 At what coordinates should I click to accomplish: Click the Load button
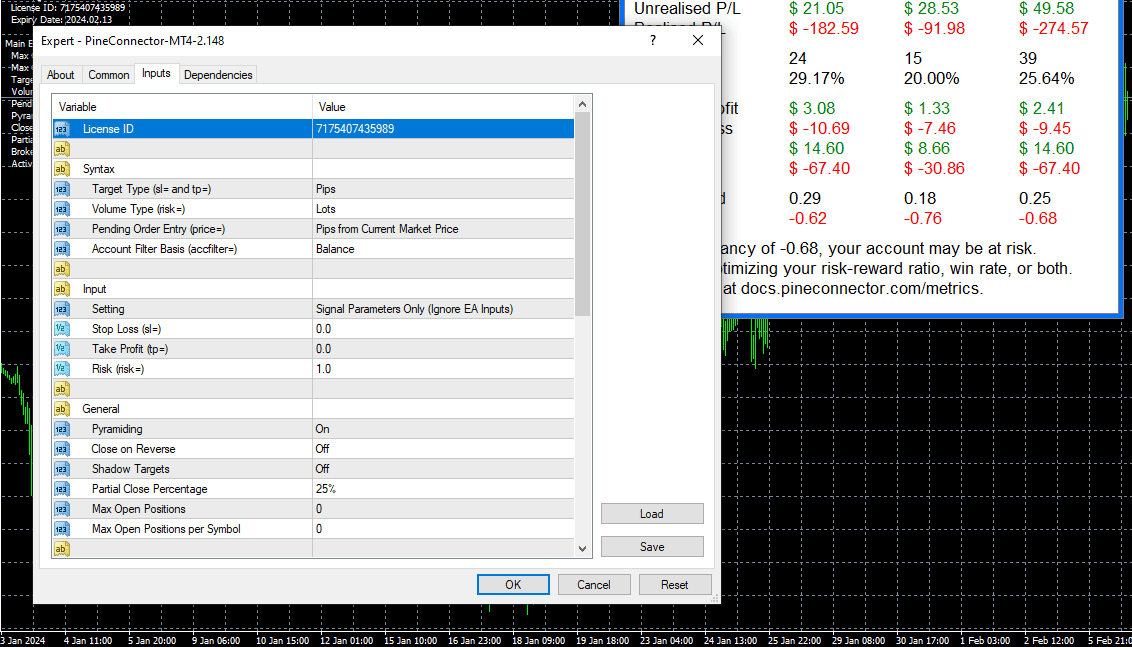coord(652,514)
